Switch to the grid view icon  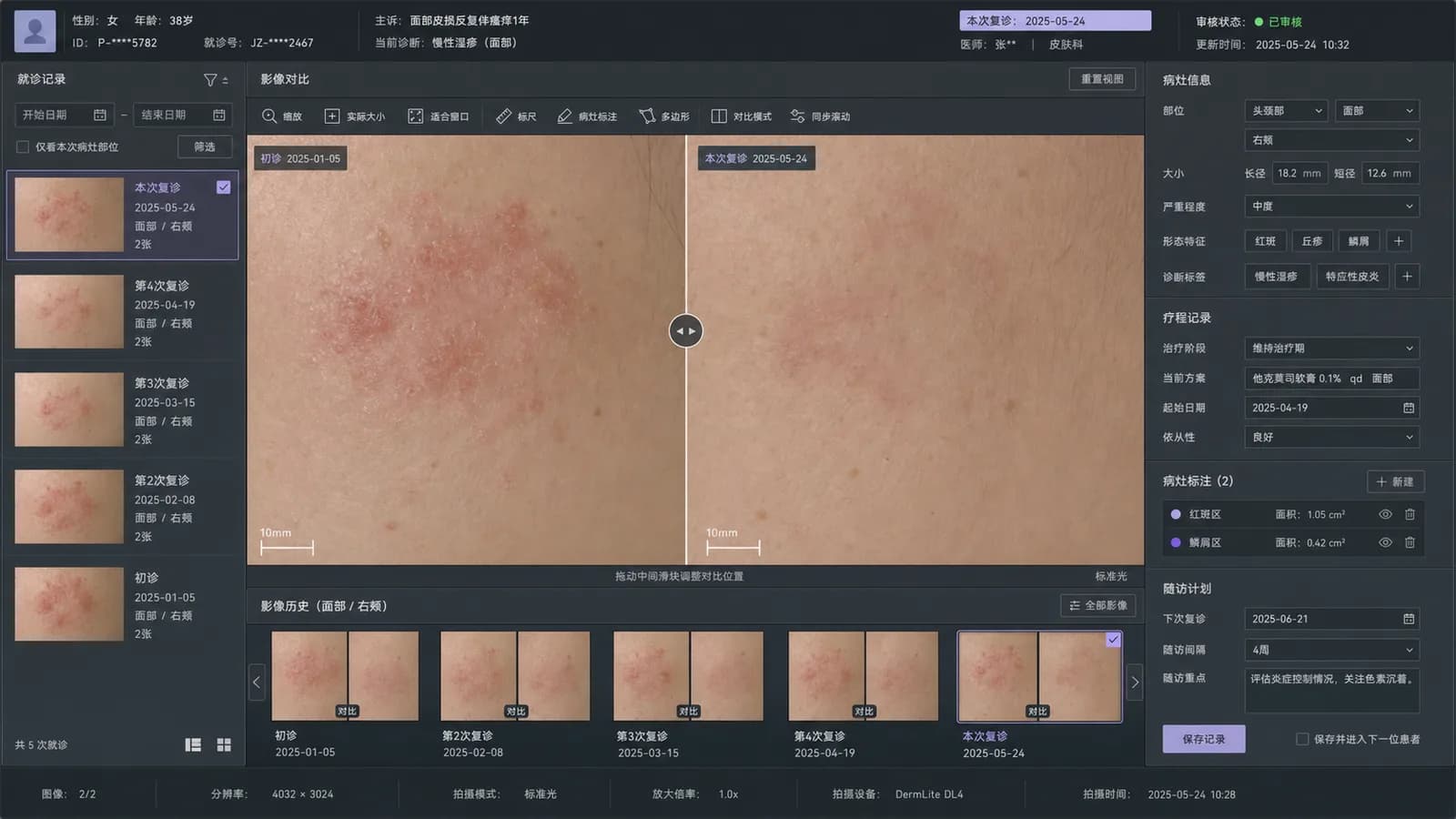224,744
